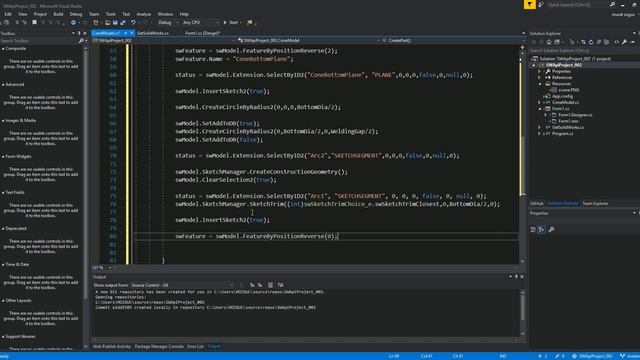Image resolution: width=640 pixels, height=360 pixels.
Task: Collapse the Deprecated toolbox group
Action: (3, 229)
